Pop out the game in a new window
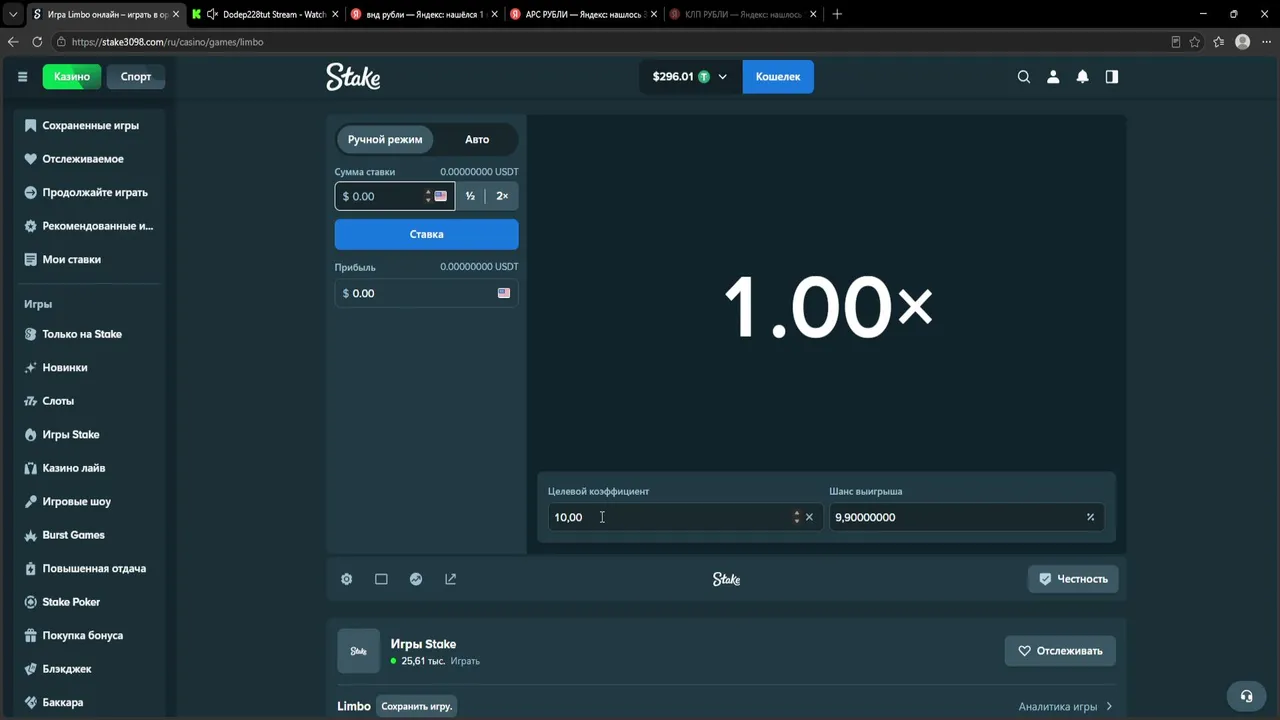This screenshot has height=720, width=1280. pyautogui.click(x=450, y=579)
